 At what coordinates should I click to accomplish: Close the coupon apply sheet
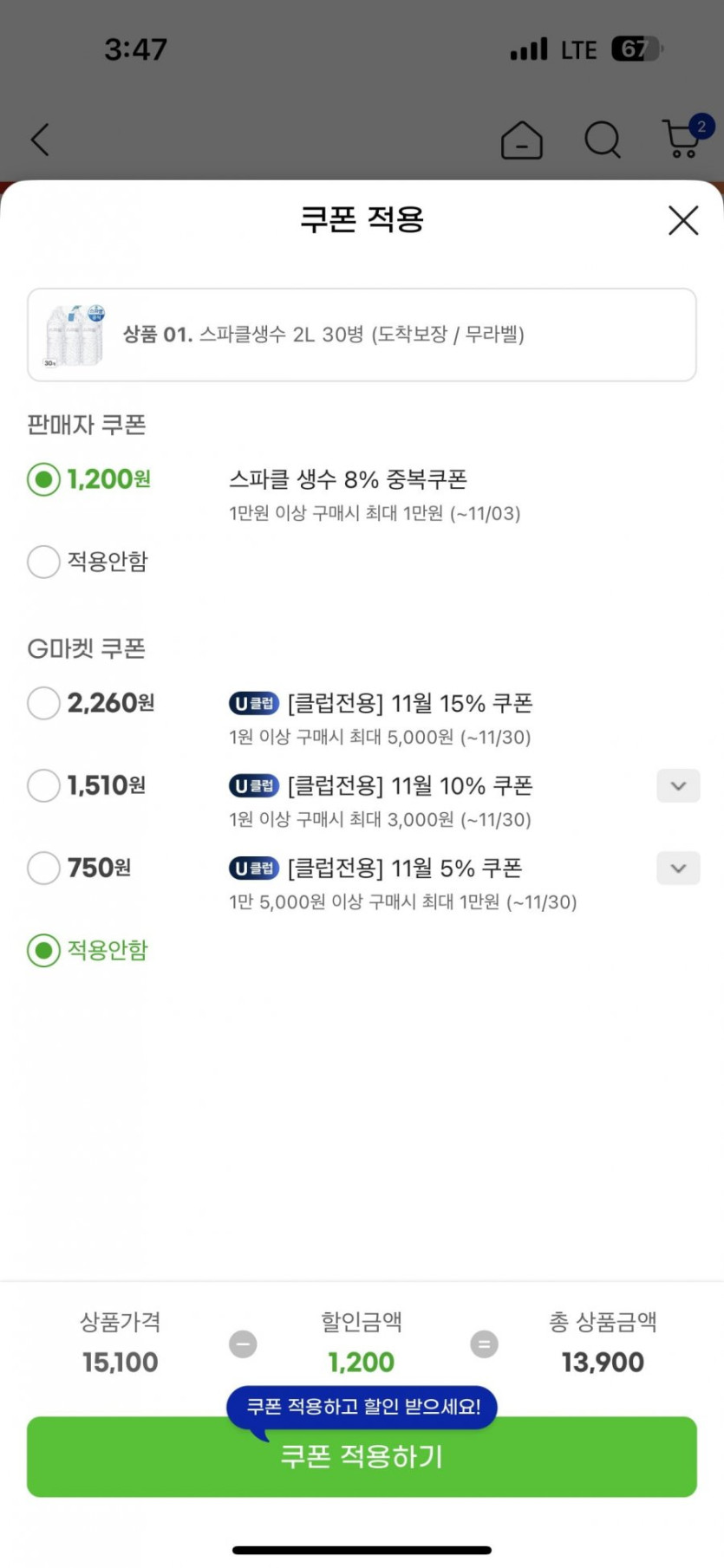(683, 220)
